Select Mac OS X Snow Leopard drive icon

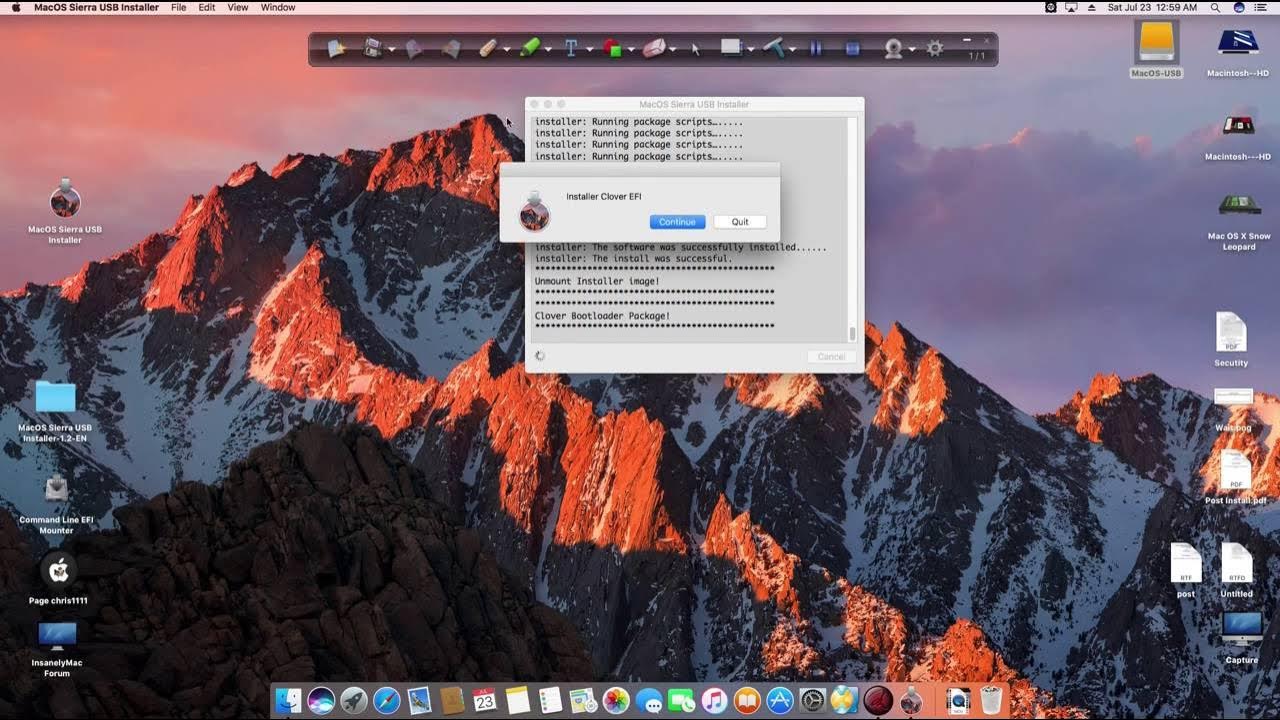click(1238, 222)
